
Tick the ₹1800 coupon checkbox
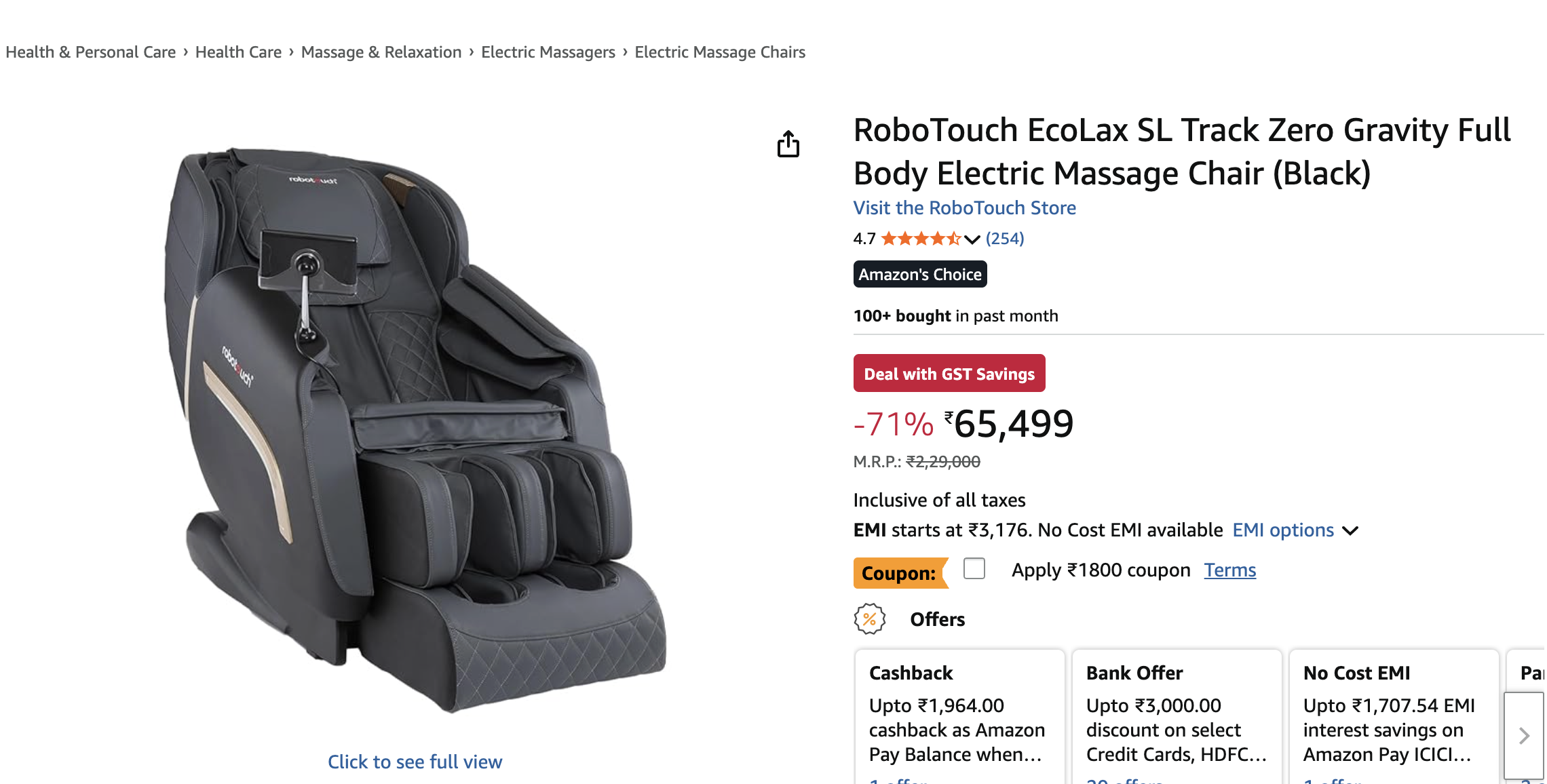click(974, 569)
